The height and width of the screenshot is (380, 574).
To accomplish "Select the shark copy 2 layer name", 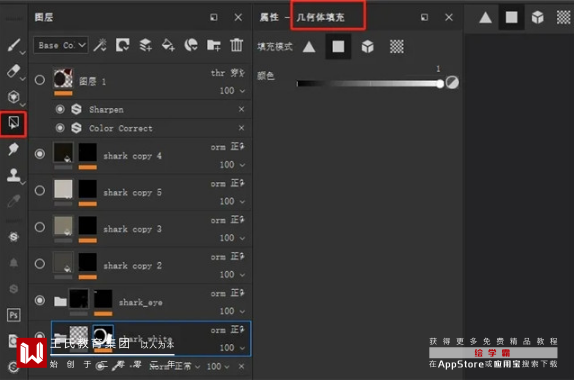I will [132, 266].
